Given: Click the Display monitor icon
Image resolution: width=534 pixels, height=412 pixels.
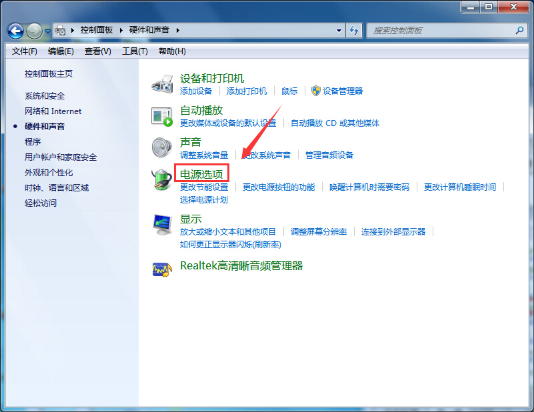Looking at the screenshot, I should tap(162, 224).
